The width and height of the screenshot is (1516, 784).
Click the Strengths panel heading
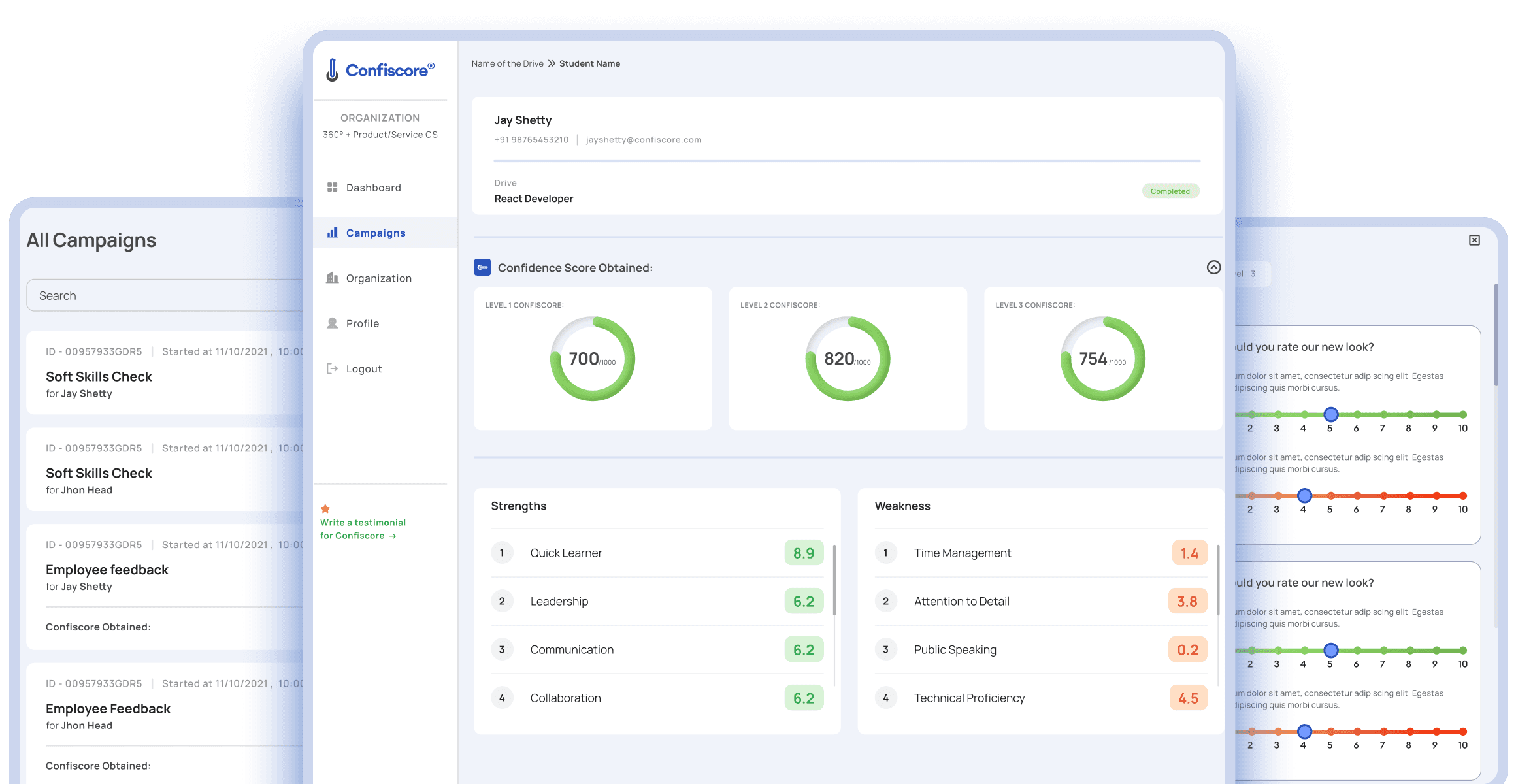(x=519, y=506)
